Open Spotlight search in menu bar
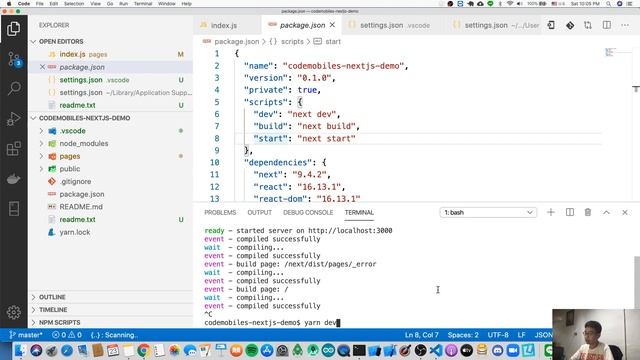This screenshot has height=360, width=640. [609, 4]
